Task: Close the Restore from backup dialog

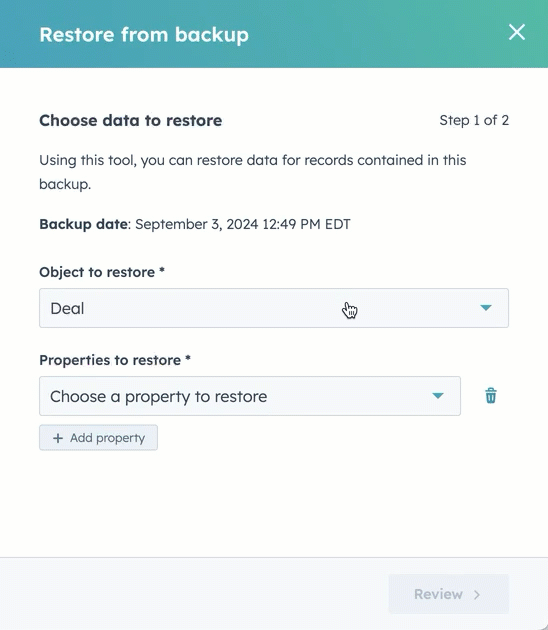Action: tap(517, 32)
